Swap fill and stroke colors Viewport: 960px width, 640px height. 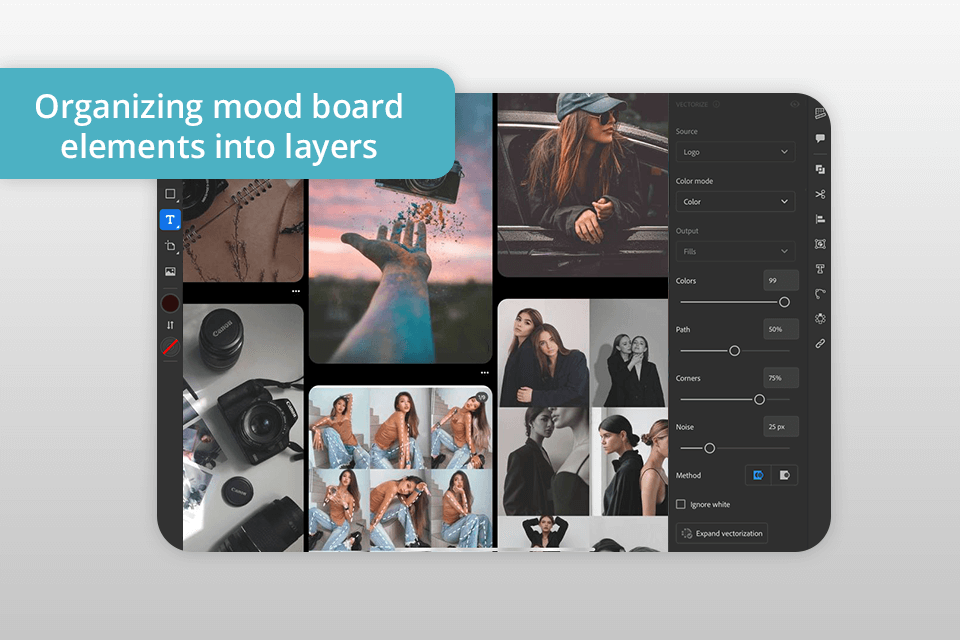pos(170,325)
